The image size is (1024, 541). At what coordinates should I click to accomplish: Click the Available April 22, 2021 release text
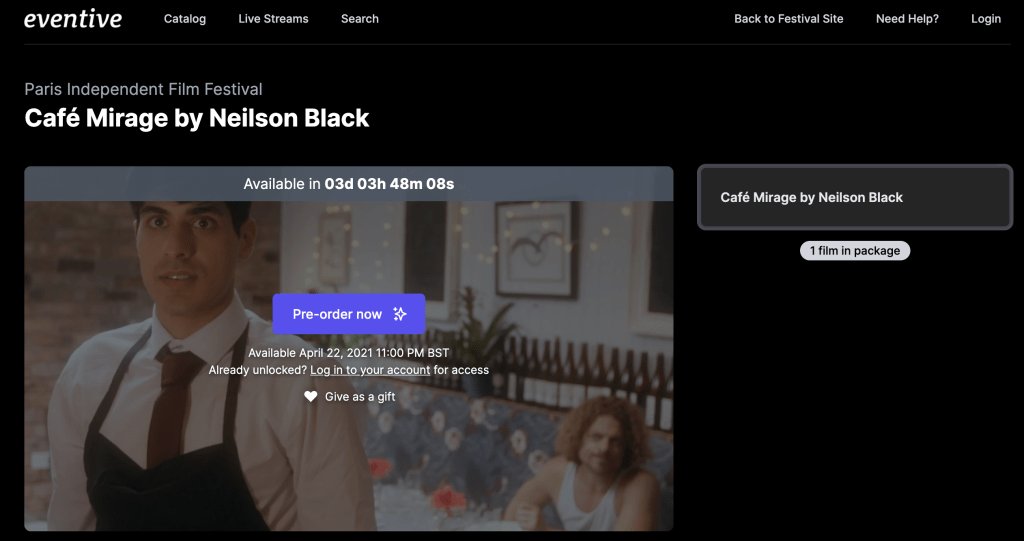pos(349,353)
